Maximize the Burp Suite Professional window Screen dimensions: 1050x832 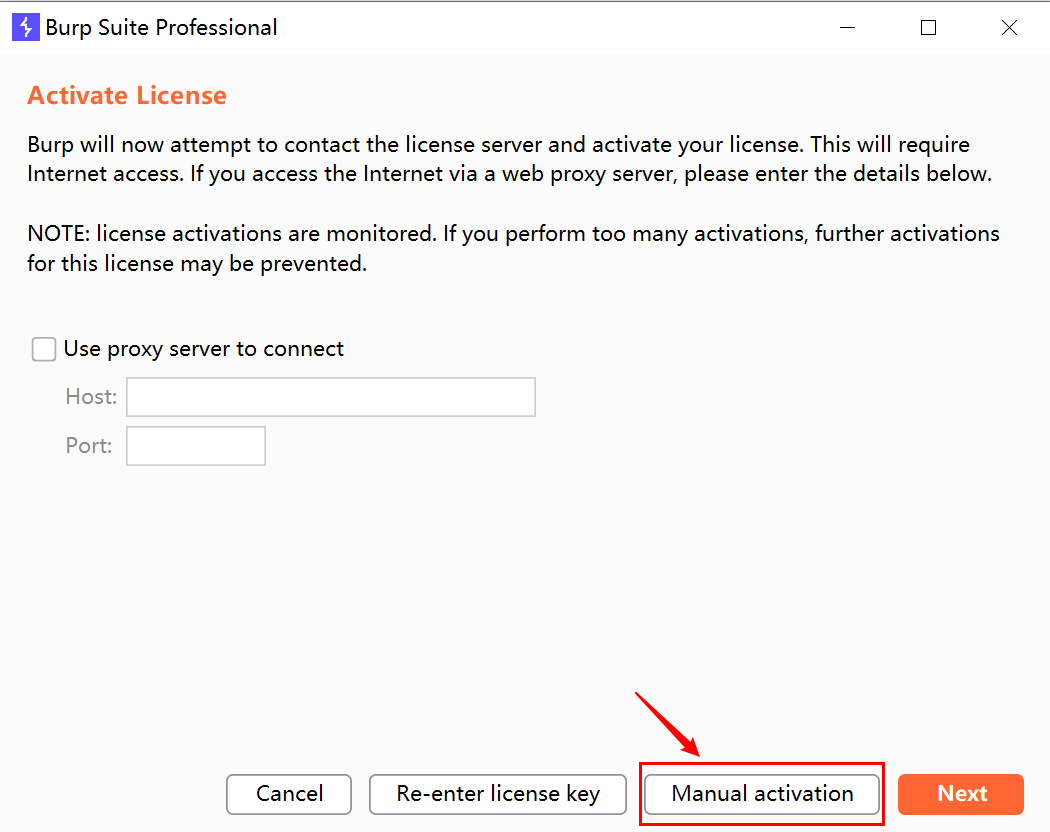point(928,27)
